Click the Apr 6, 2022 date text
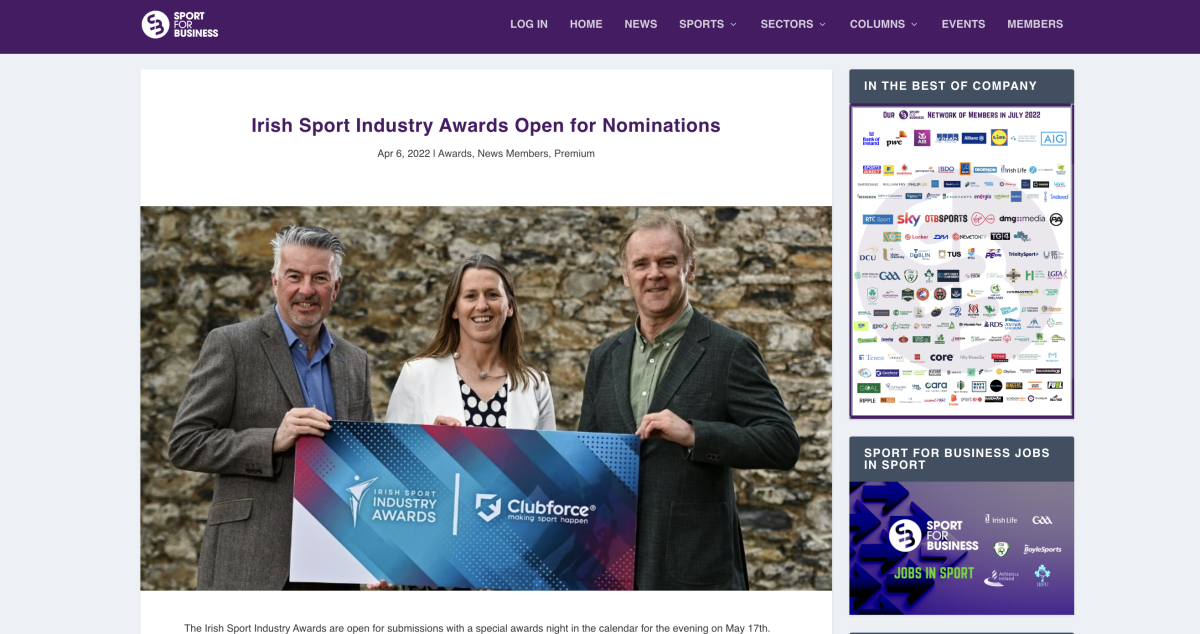 tap(404, 154)
